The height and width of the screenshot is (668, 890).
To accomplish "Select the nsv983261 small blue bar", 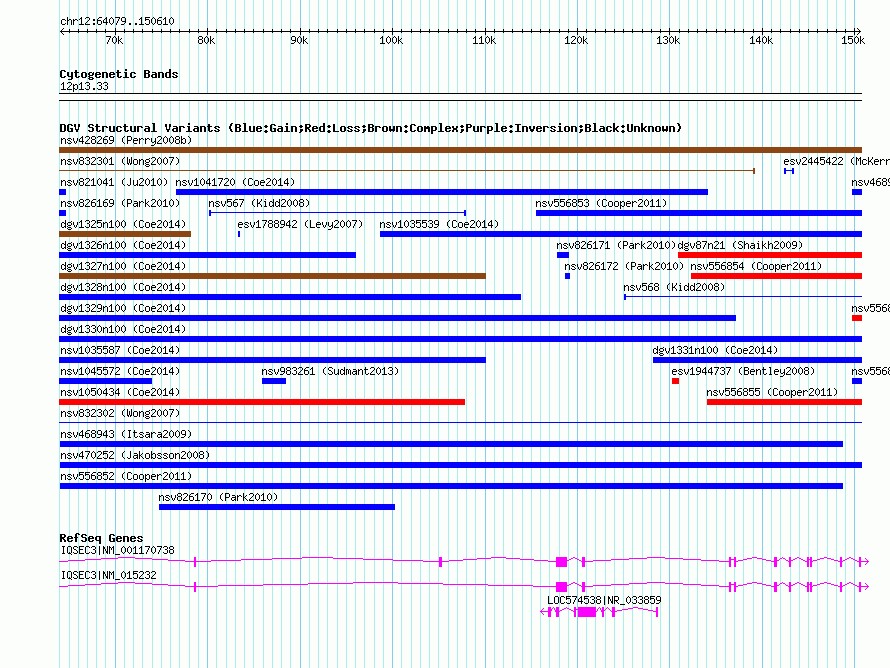I will click(x=274, y=381).
